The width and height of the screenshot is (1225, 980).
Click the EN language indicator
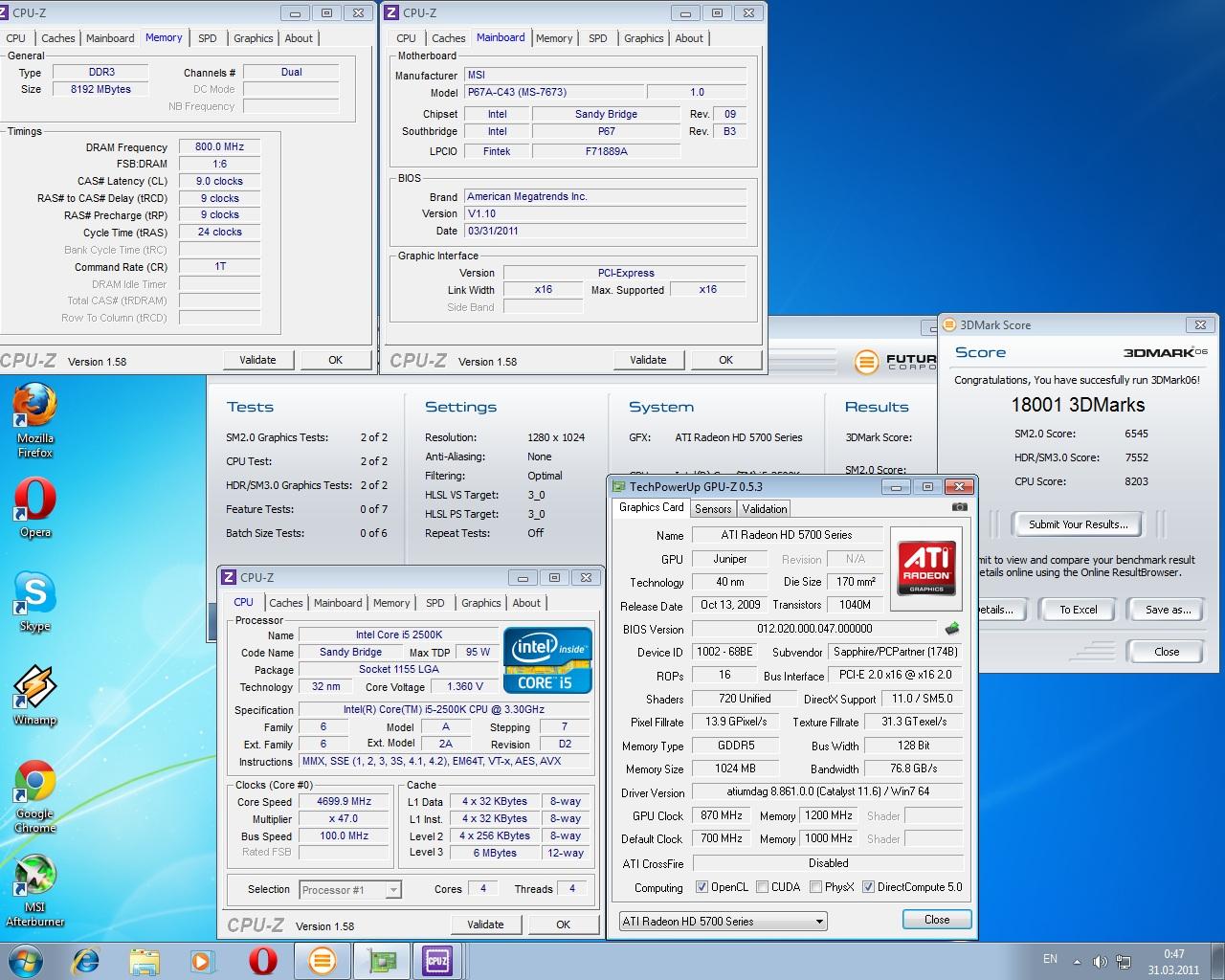[x=1050, y=958]
